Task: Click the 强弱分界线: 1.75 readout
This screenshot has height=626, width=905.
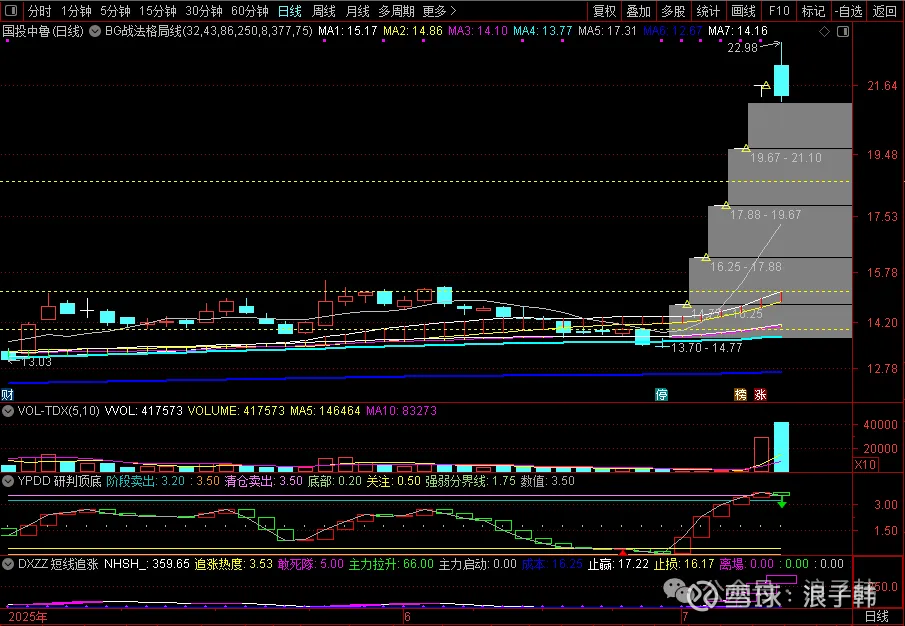Action: 470,481
